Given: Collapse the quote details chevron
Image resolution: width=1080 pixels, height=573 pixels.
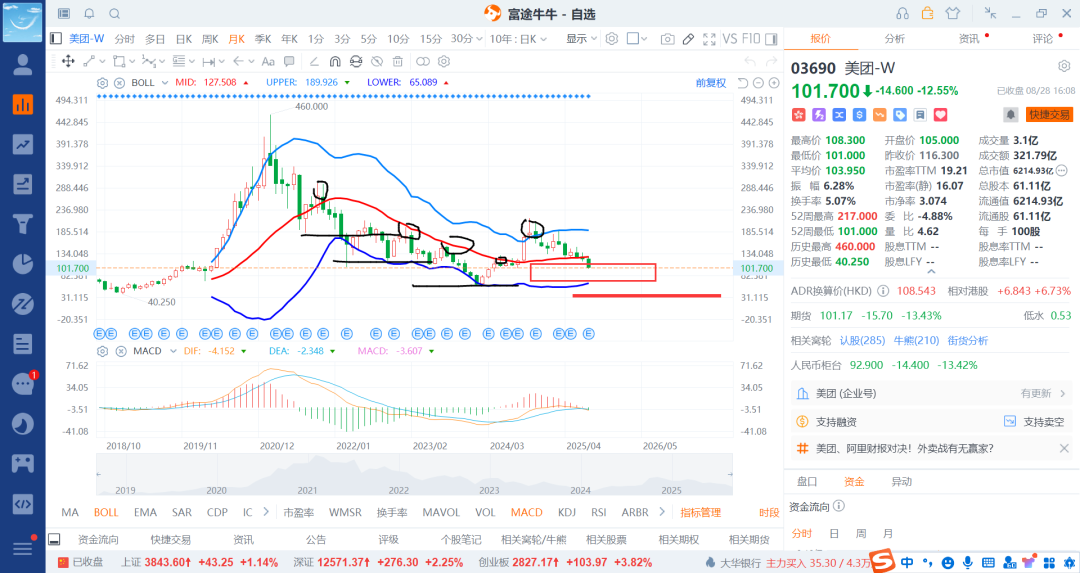Looking at the screenshot, I should tap(931, 271).
